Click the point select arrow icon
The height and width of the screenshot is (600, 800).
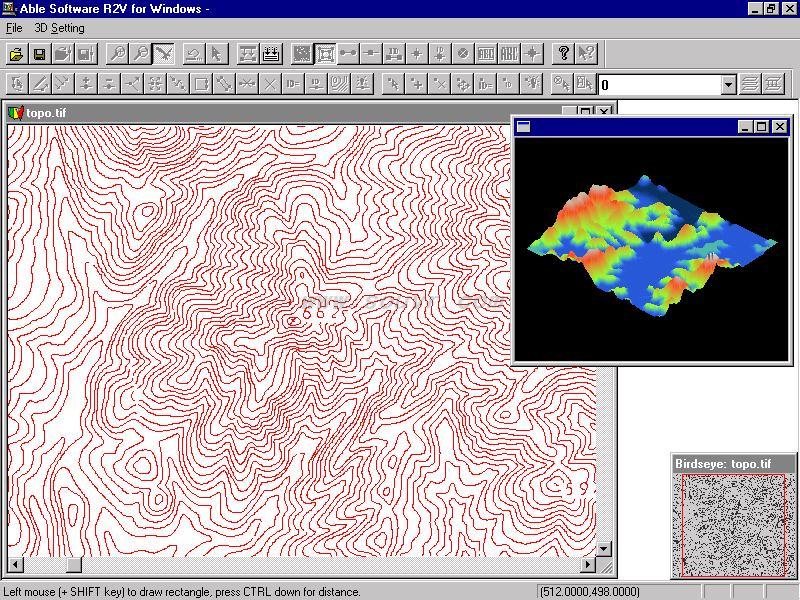coord(393,84)
